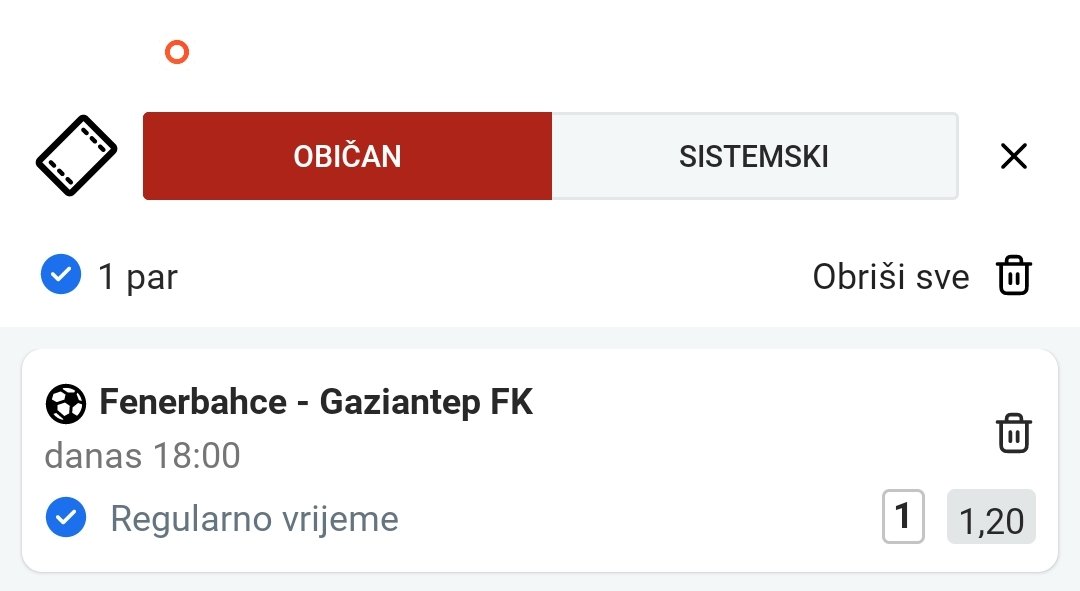Switch to the SISTEMSKI tab
This screenshot has height=591, width=1080.
click(754, 156)
